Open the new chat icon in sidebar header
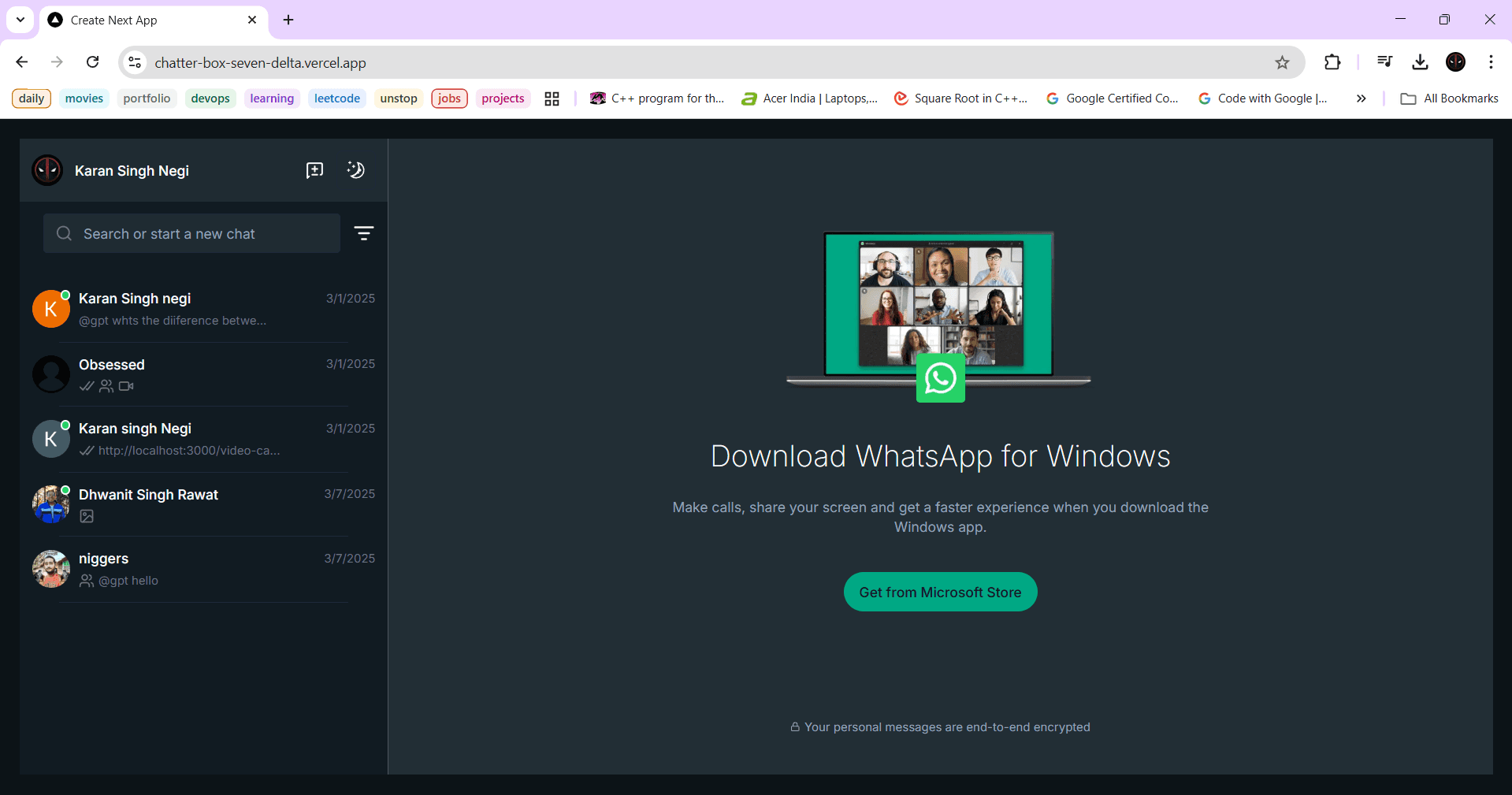This screenshot has height=795, width=1512. tap(314, 170)
